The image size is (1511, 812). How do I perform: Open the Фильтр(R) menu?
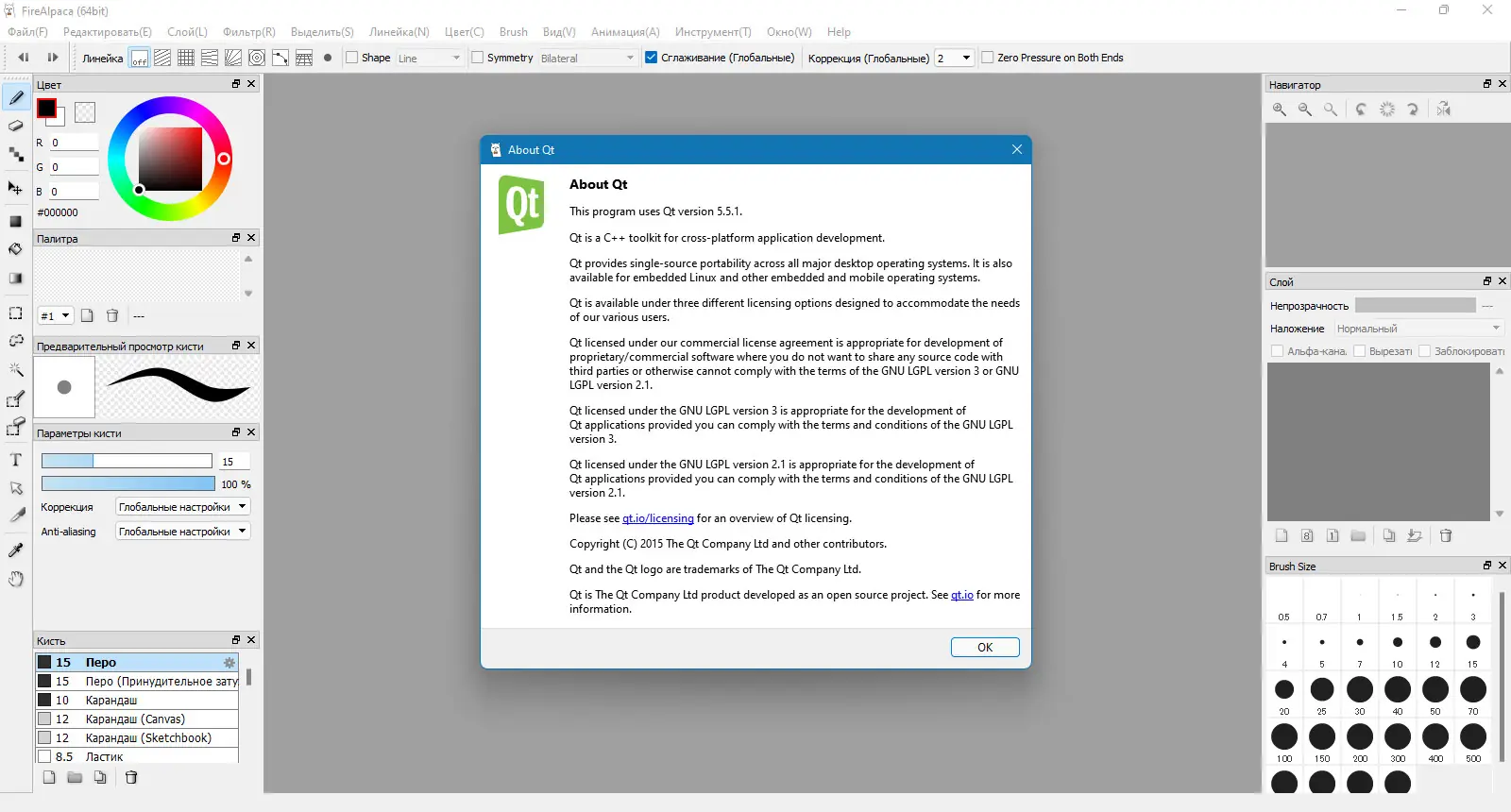pos(249,32)
